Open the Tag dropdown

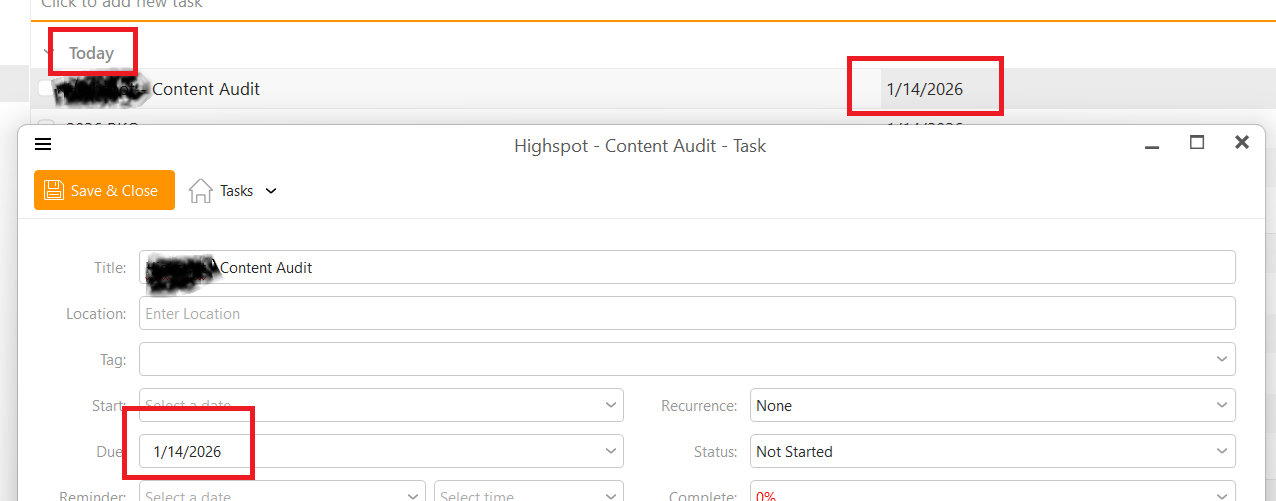(x=1221, y=359)
